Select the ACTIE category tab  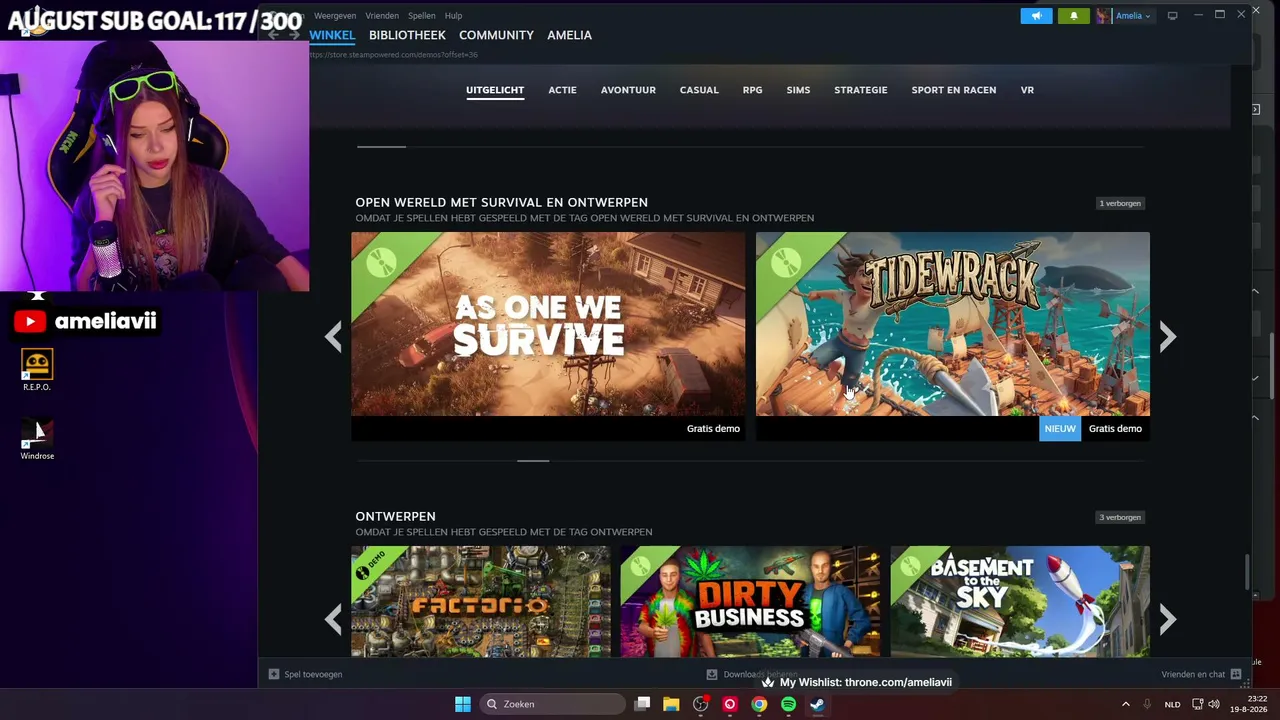click(x=562, y=90)
